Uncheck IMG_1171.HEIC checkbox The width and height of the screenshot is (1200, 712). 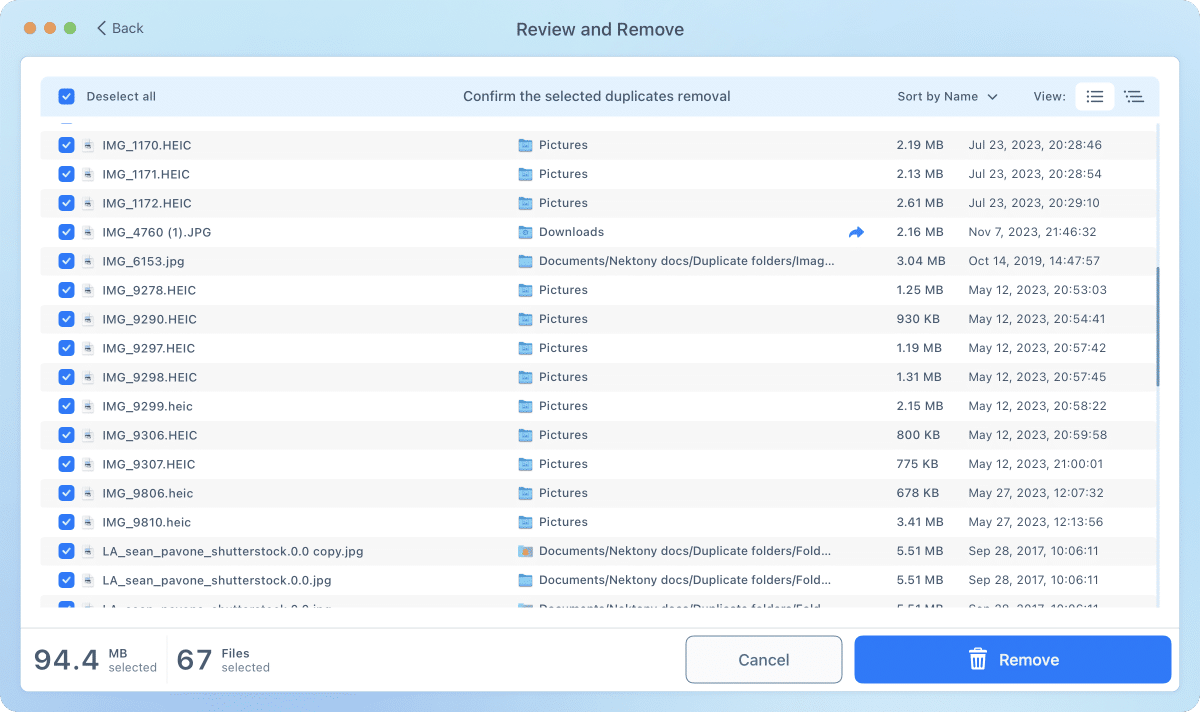click(67, 174)
